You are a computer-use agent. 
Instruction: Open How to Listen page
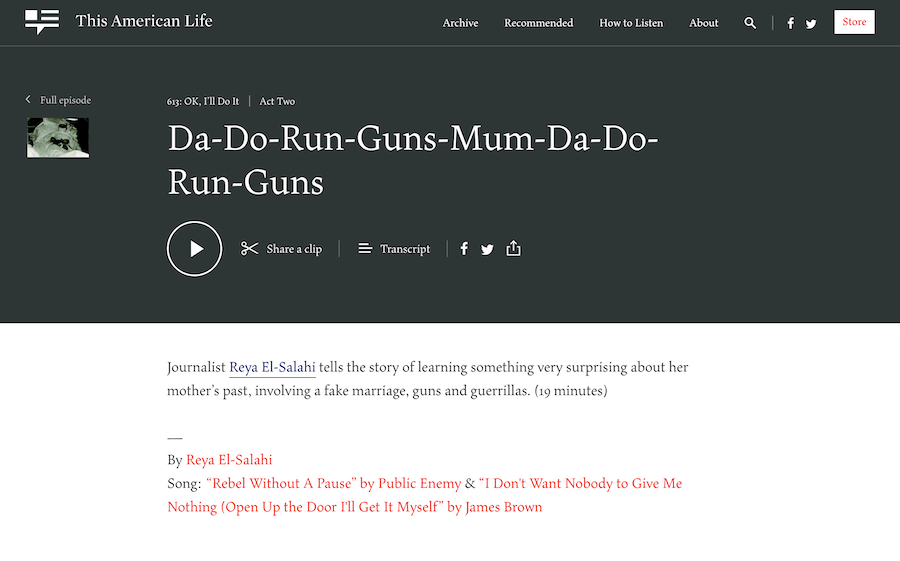[631, 23]
